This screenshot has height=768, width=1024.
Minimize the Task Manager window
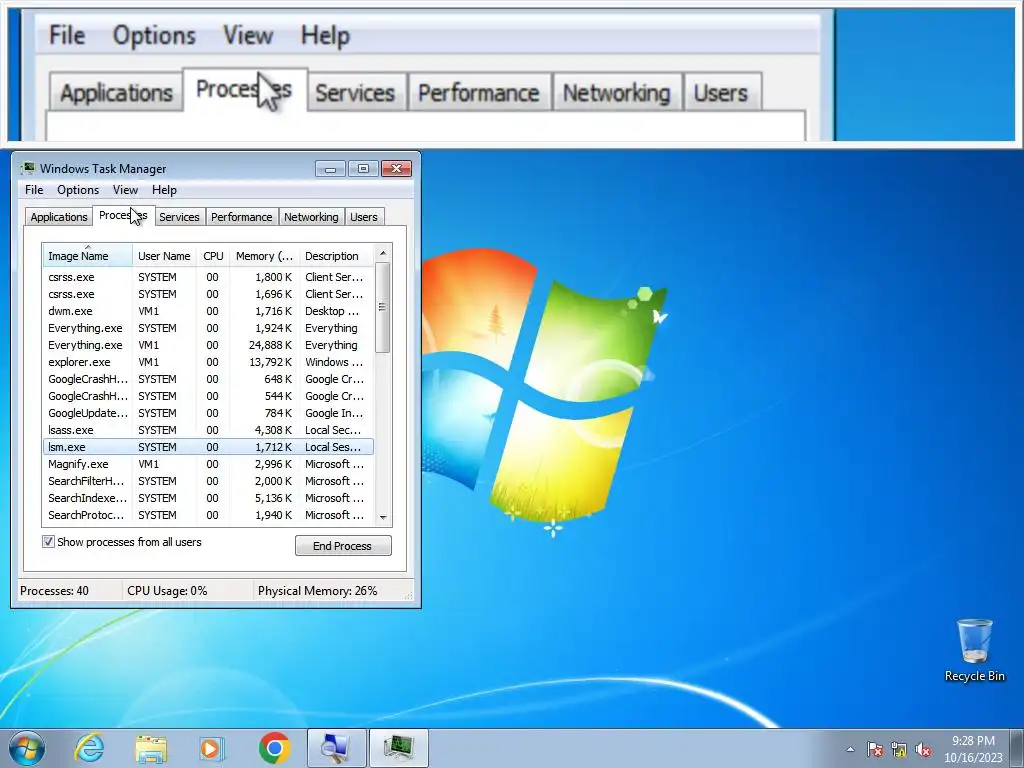pos(330,169)
